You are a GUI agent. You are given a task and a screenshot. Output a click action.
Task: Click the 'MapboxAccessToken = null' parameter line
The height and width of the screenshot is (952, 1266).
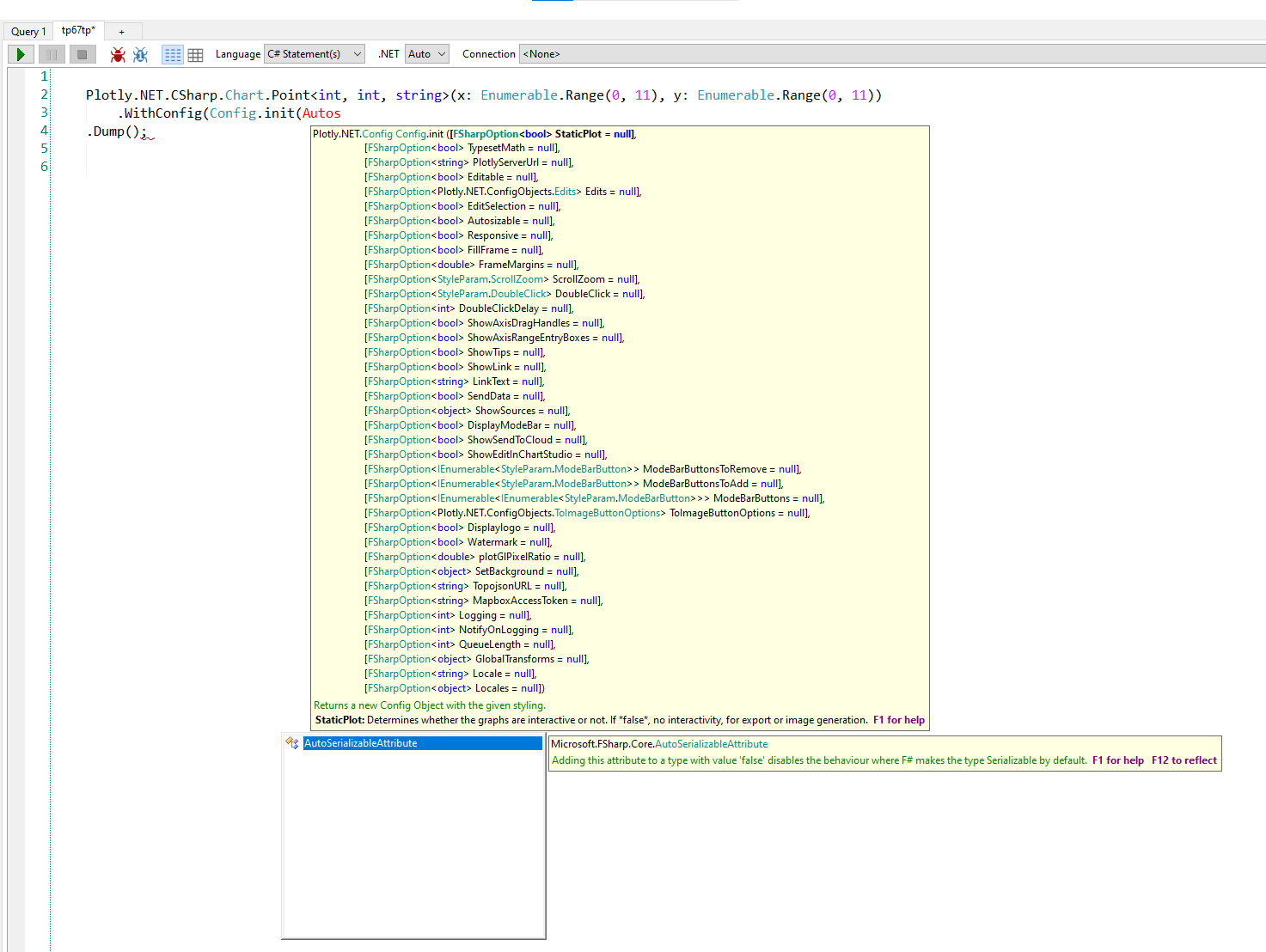click(483, 601)
